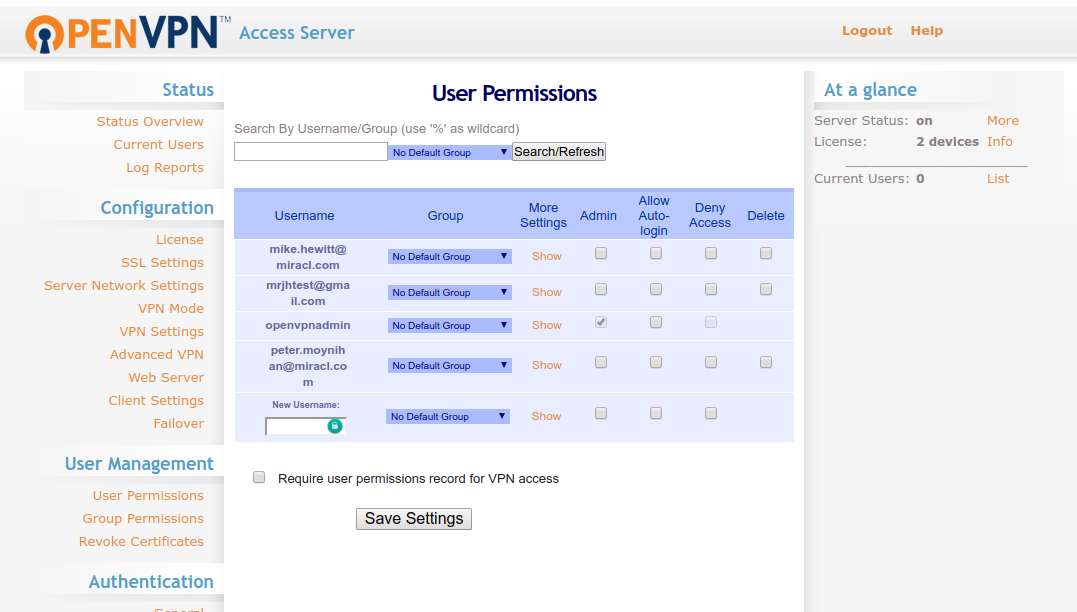Image resolution: width=1077 pixels, height=612 pixels.
Task: Focus the New Username input field
Action: 305,427
